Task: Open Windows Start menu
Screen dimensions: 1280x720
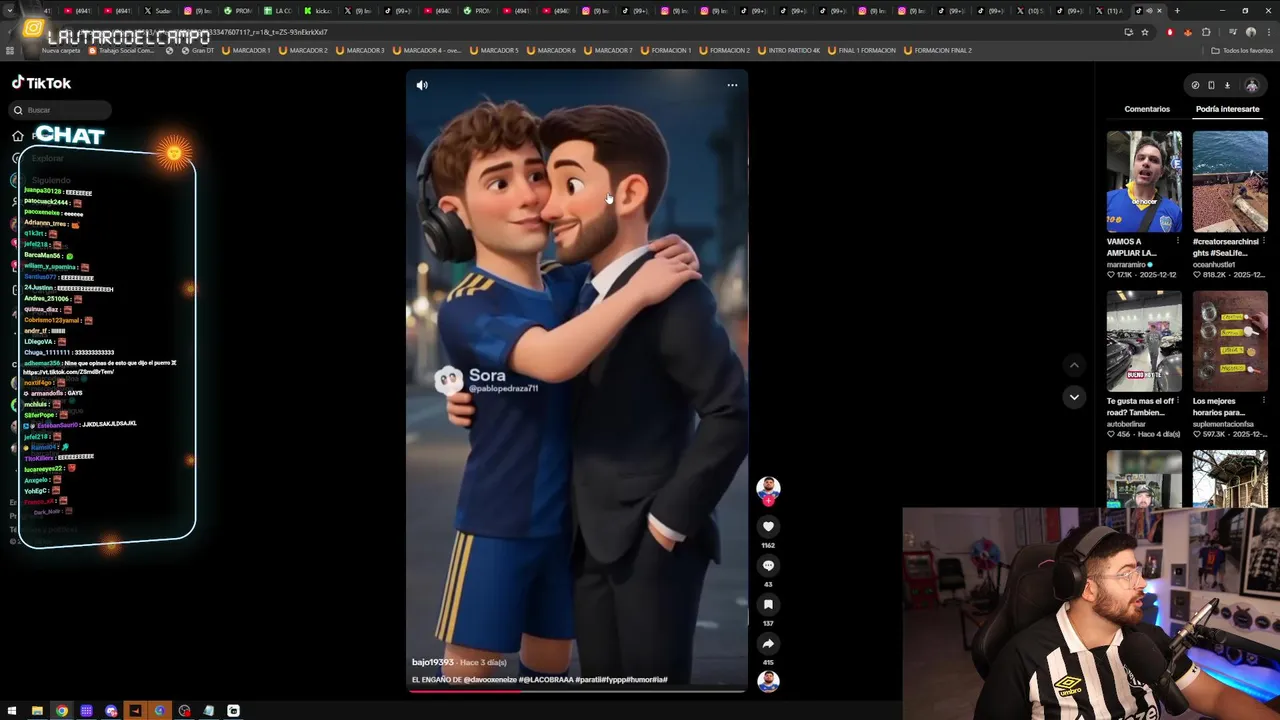Action: click(12, 711)
